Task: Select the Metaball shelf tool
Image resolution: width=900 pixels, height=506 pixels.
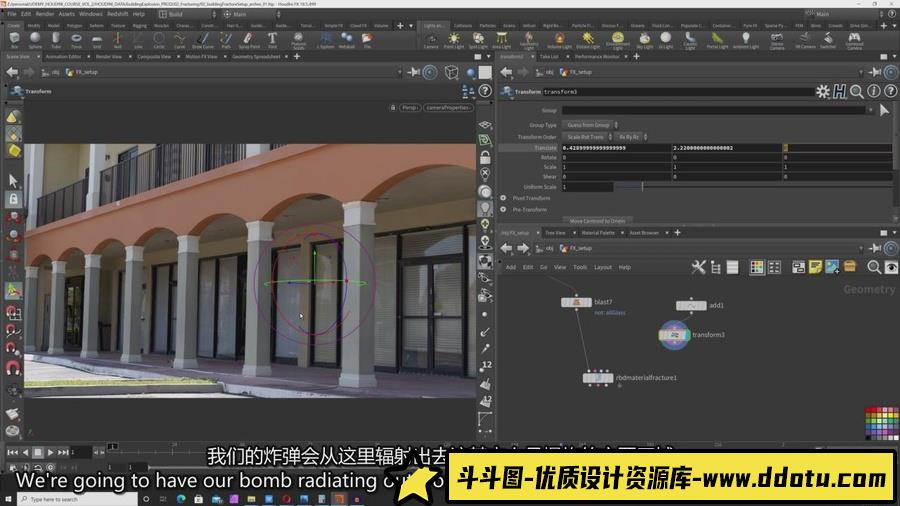Action: click(347, 40)
